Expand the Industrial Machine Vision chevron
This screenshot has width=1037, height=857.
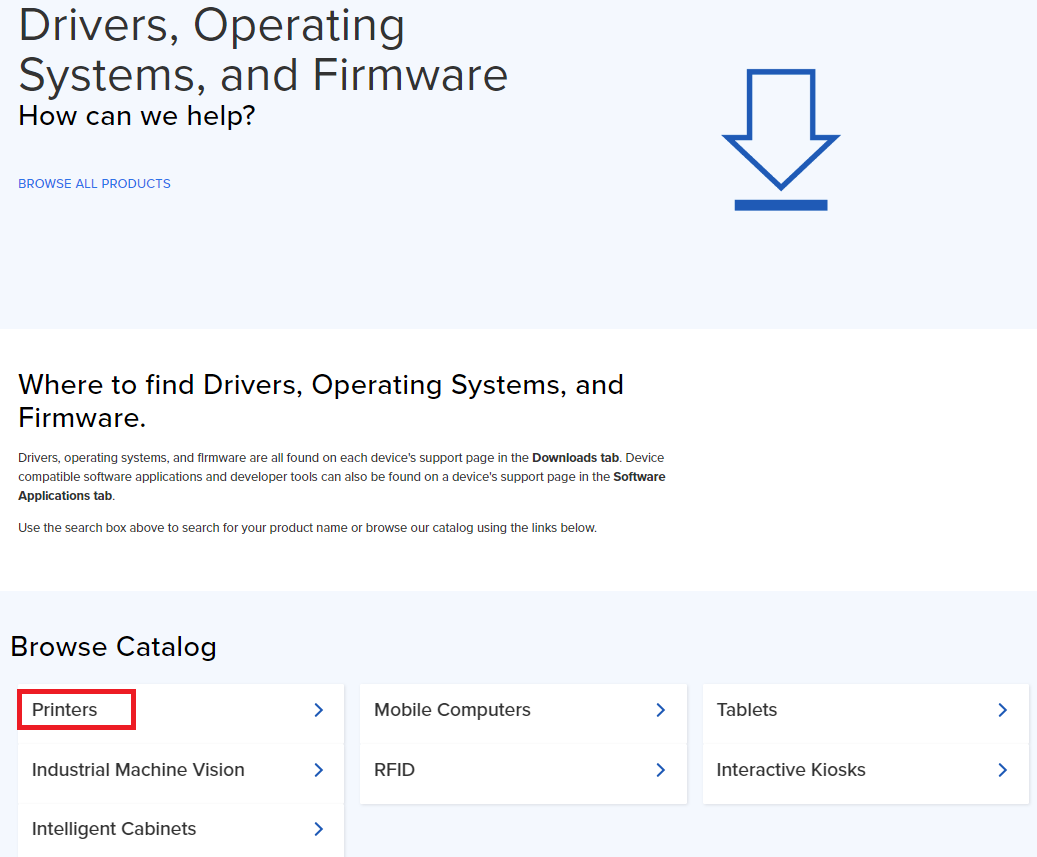318,770
